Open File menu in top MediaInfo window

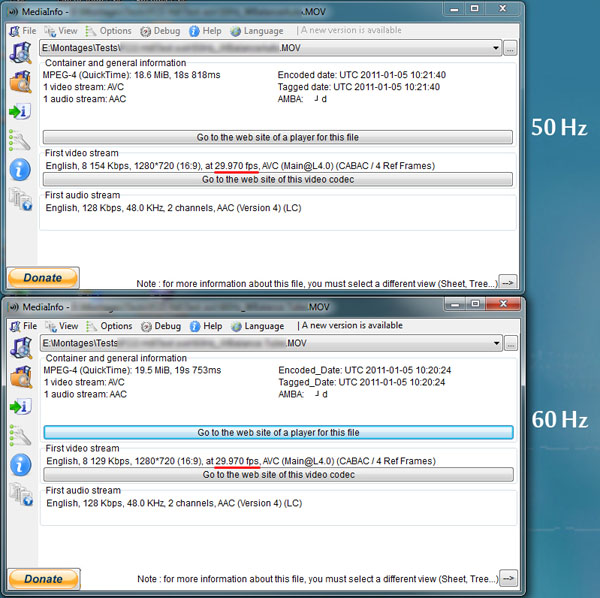23,31
